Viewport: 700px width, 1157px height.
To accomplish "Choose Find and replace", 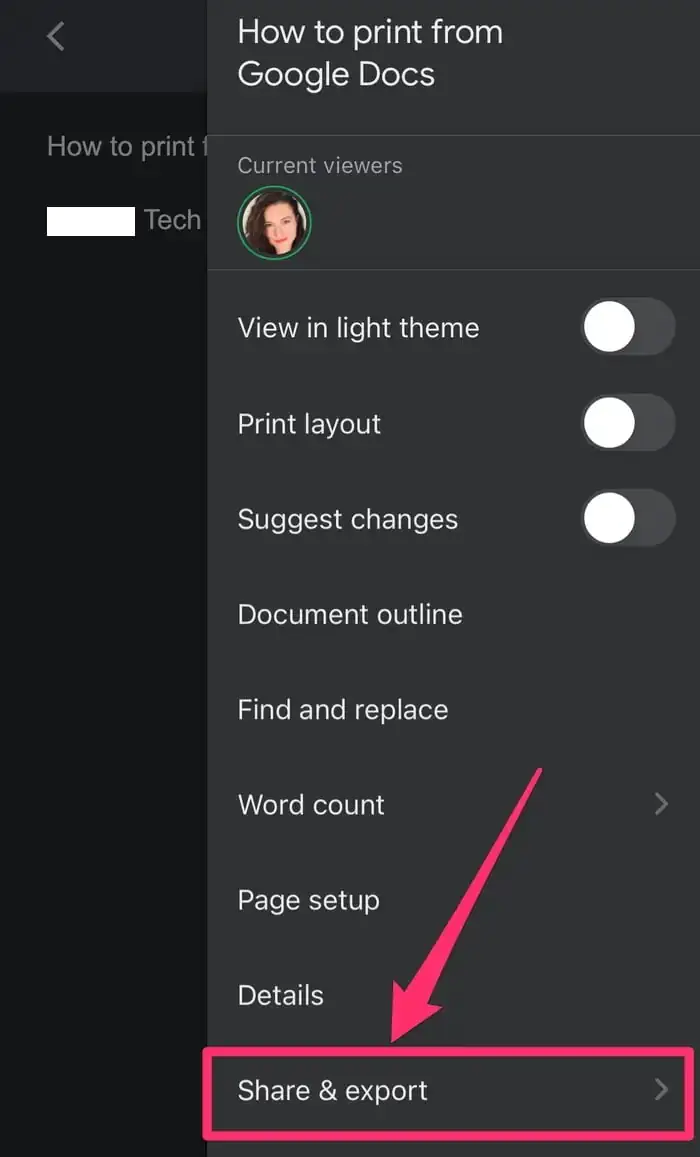I will (453, 709).
